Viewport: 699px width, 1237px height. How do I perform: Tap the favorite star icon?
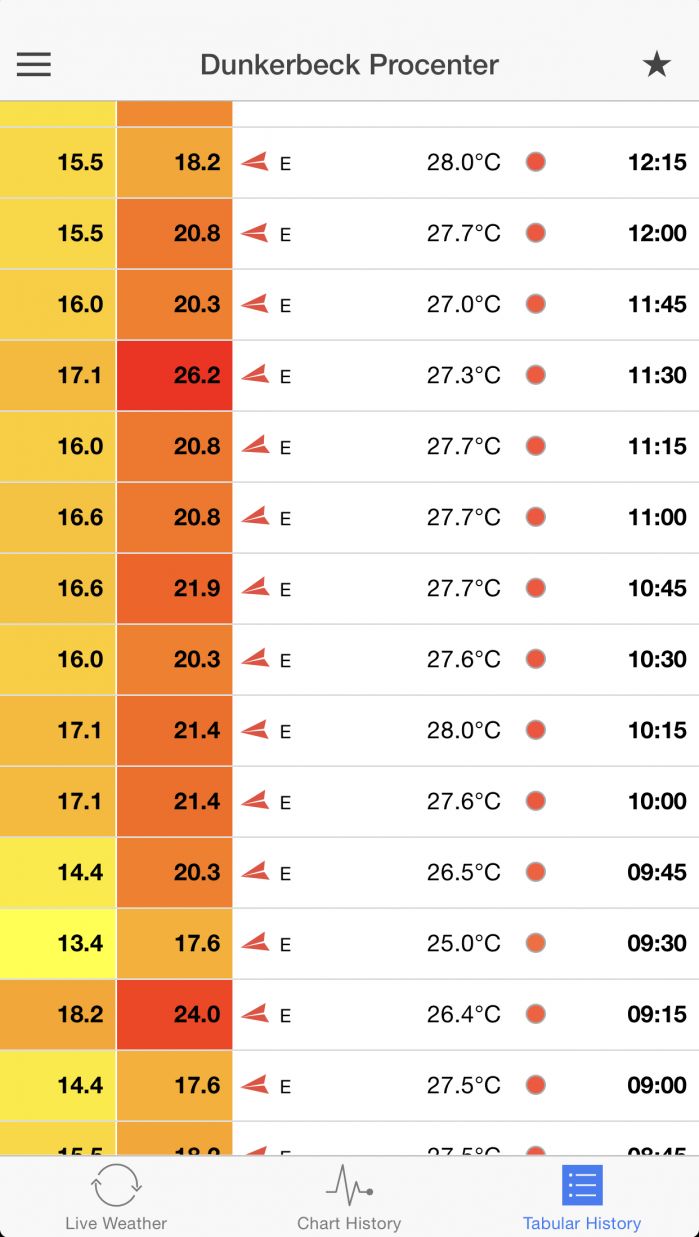tap(656, 65)
